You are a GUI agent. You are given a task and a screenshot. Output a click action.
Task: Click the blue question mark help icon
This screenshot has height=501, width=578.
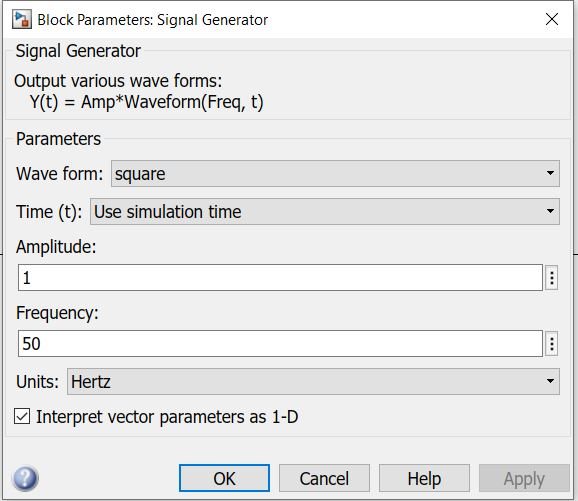click(x=25, y=478)
